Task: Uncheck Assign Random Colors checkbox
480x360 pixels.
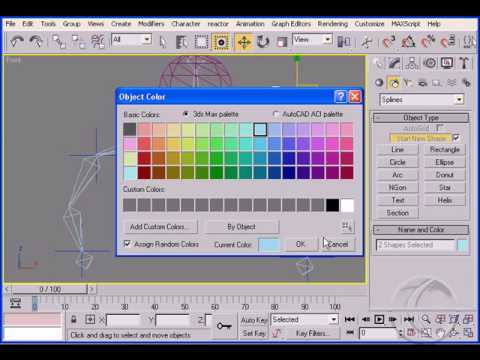Action: (x=127, y=244)
